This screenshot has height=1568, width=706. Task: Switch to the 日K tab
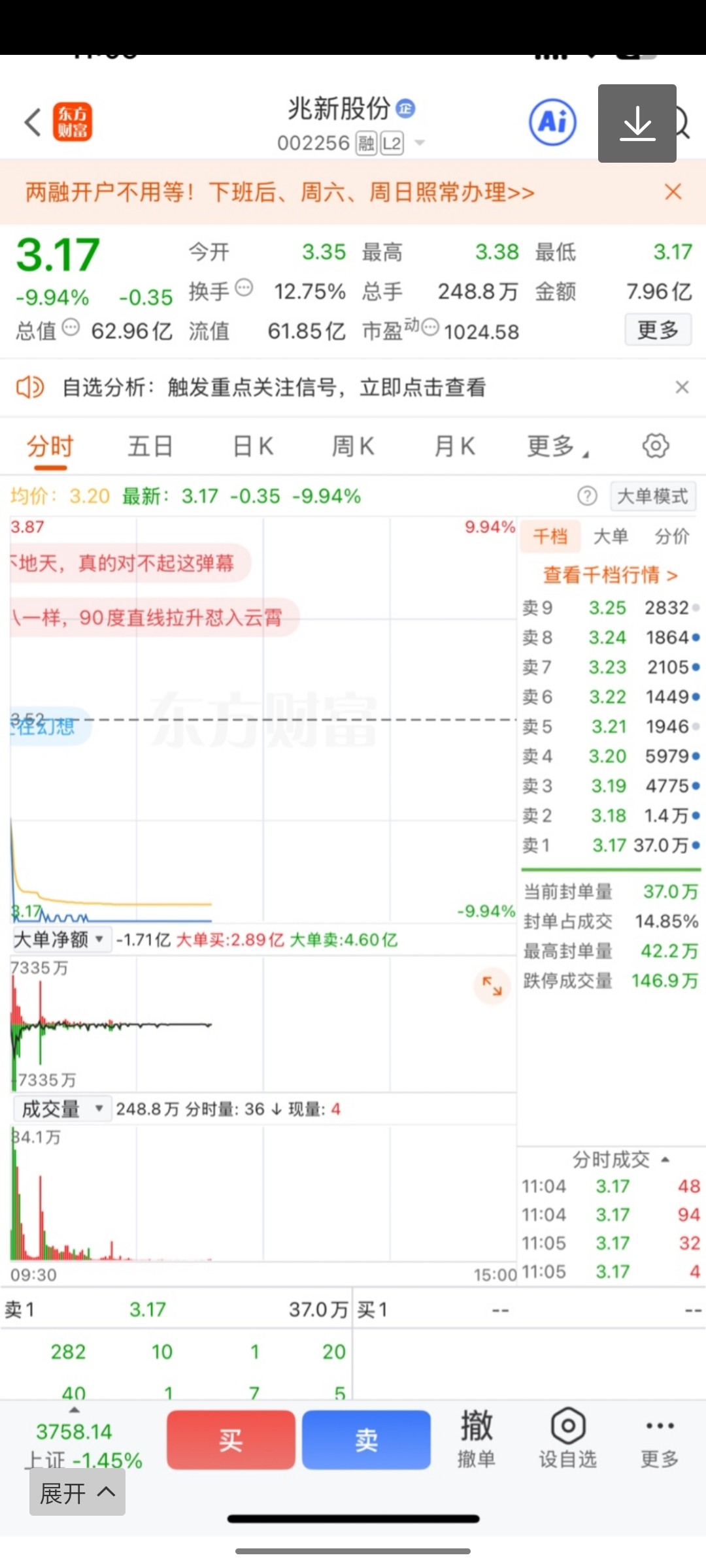point(253,447)
